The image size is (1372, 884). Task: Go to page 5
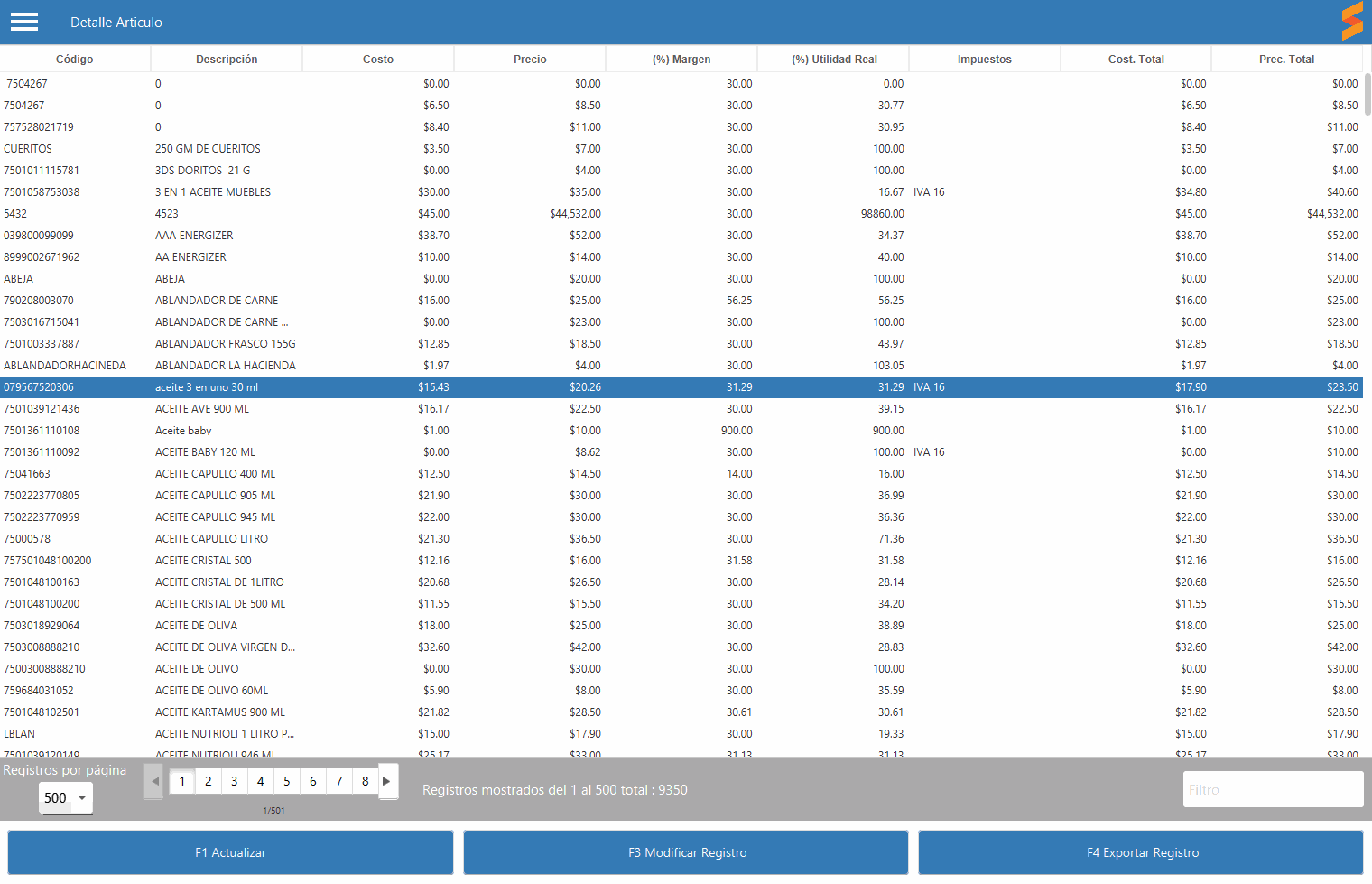(287, 781)
